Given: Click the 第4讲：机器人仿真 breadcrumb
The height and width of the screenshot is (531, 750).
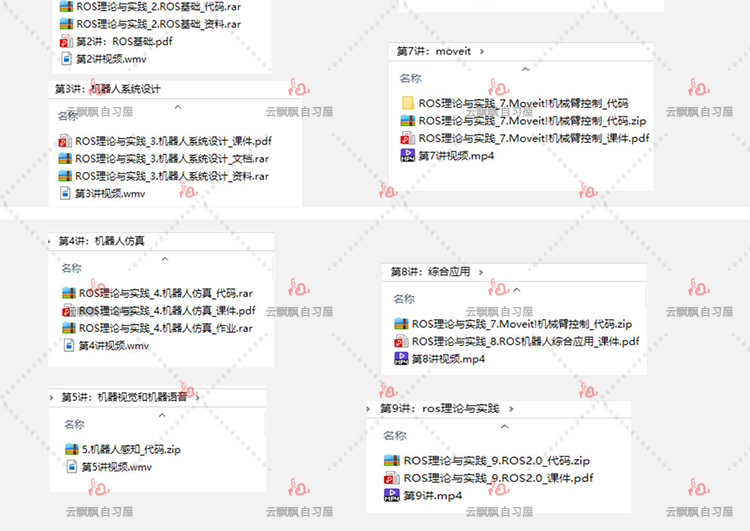Looking at the screenshot, I should [101, 241].
